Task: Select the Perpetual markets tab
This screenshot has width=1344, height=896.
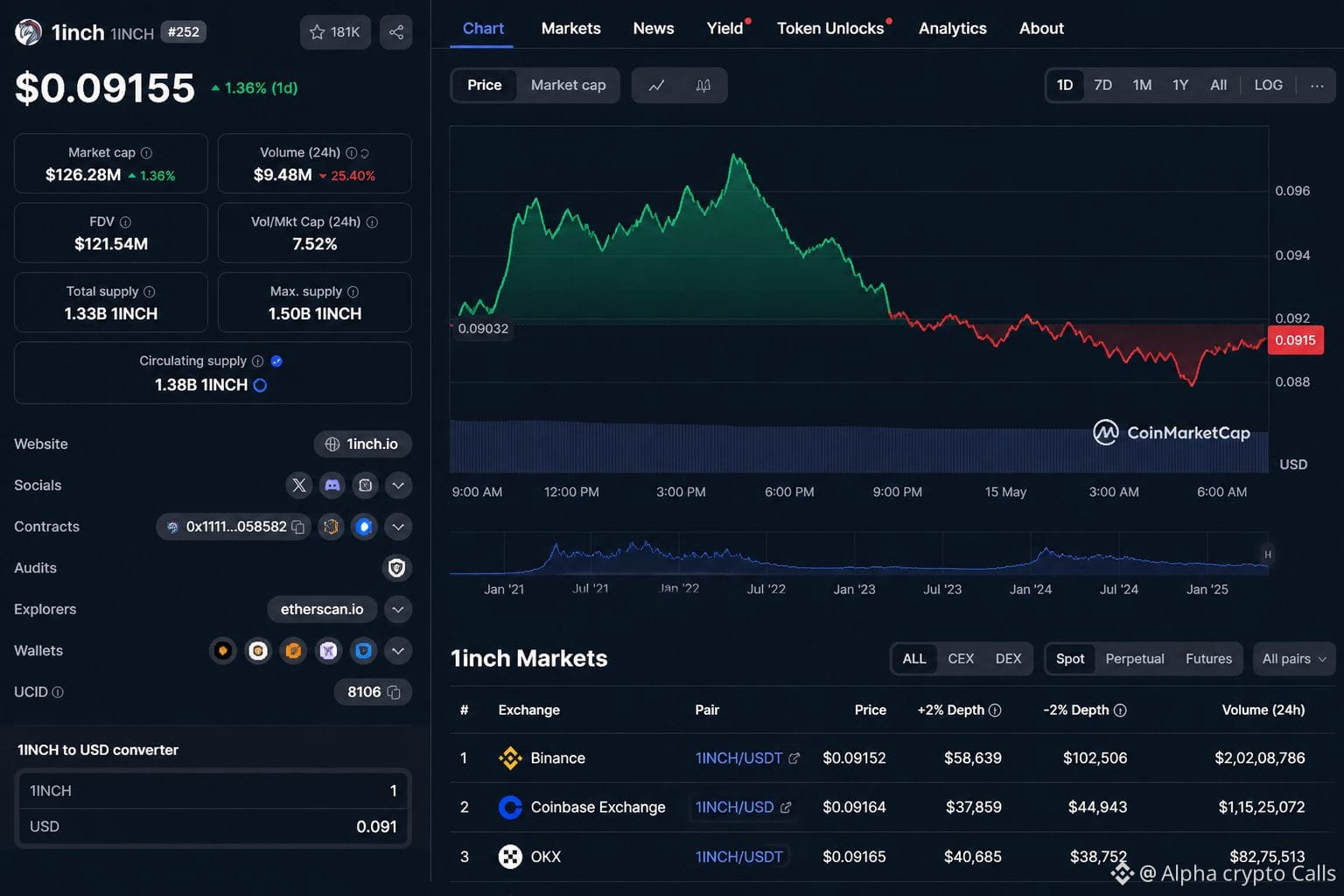Action: pos(1135,659)
